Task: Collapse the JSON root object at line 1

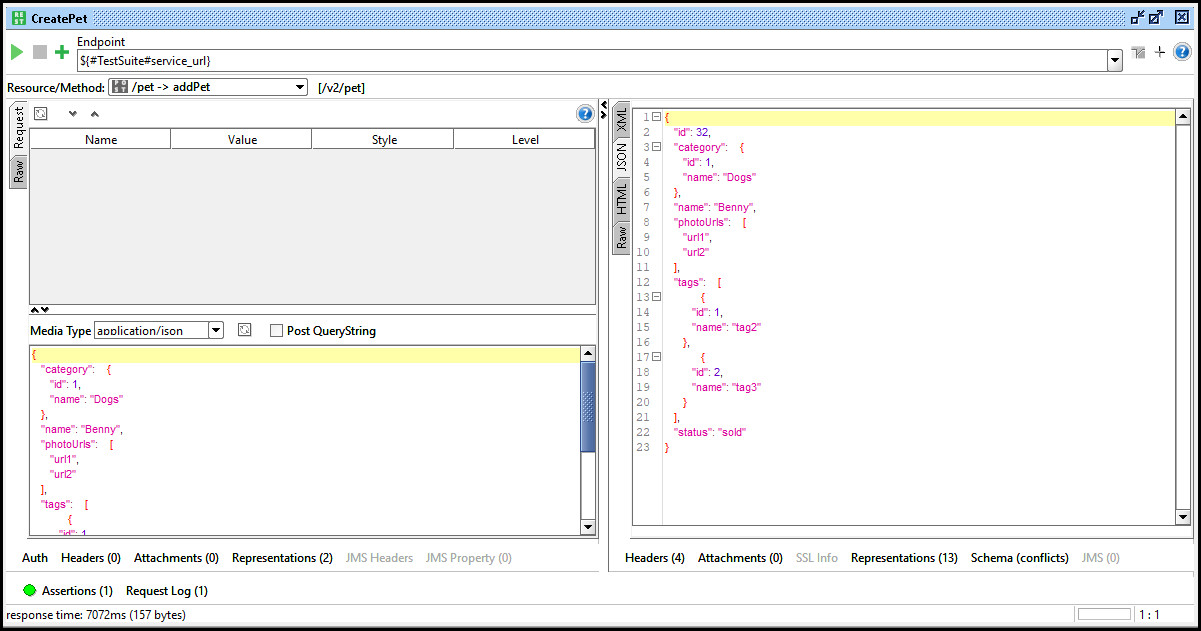Action: click(x=657, y=117)
